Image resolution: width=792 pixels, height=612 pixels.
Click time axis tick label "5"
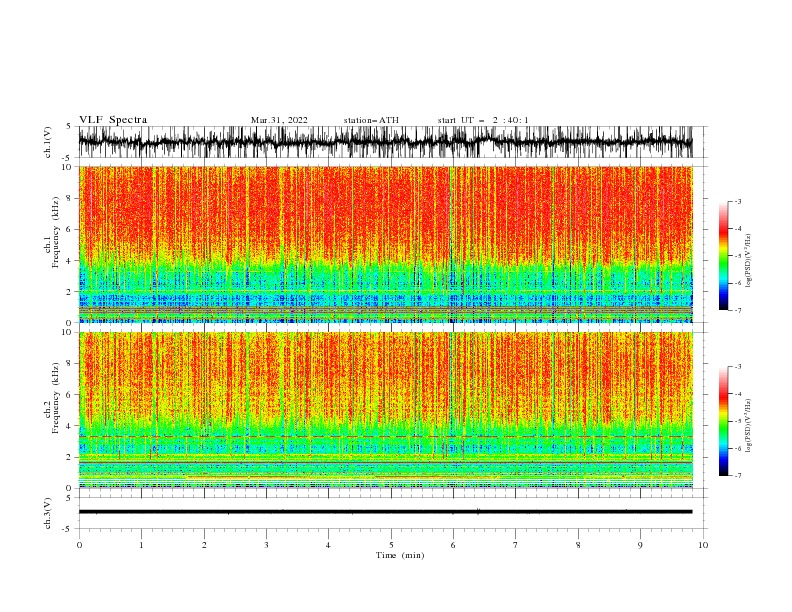point(391,545)
